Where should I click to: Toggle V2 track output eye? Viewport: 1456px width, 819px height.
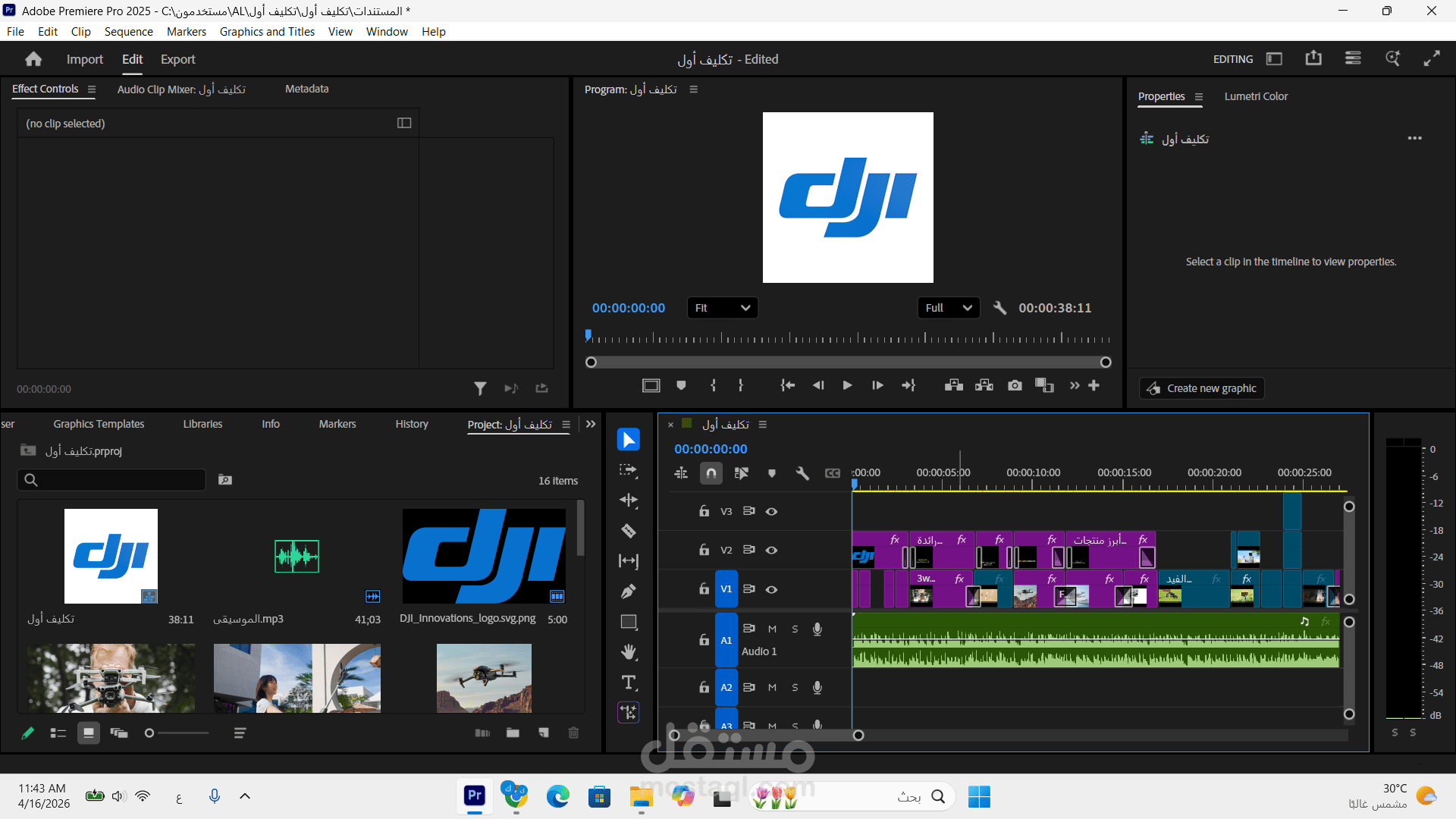click(x=771, y=550)
